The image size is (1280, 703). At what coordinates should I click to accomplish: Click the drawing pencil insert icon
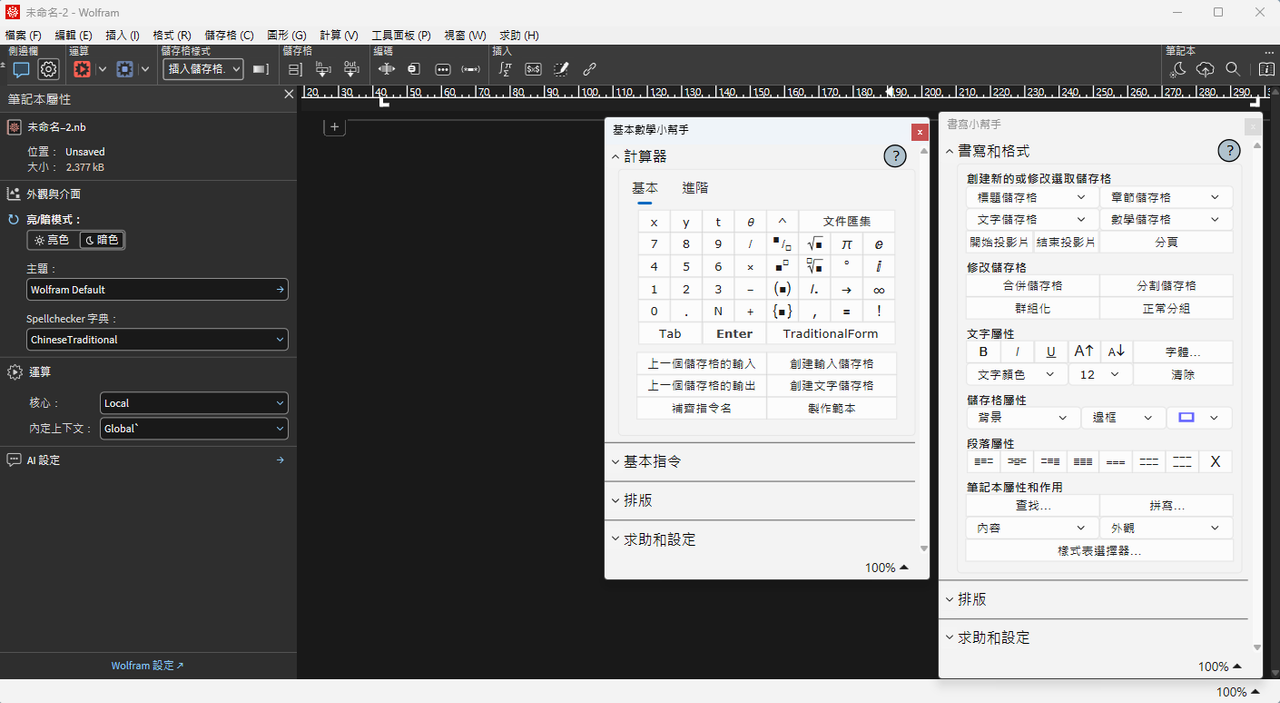(562, 69)
